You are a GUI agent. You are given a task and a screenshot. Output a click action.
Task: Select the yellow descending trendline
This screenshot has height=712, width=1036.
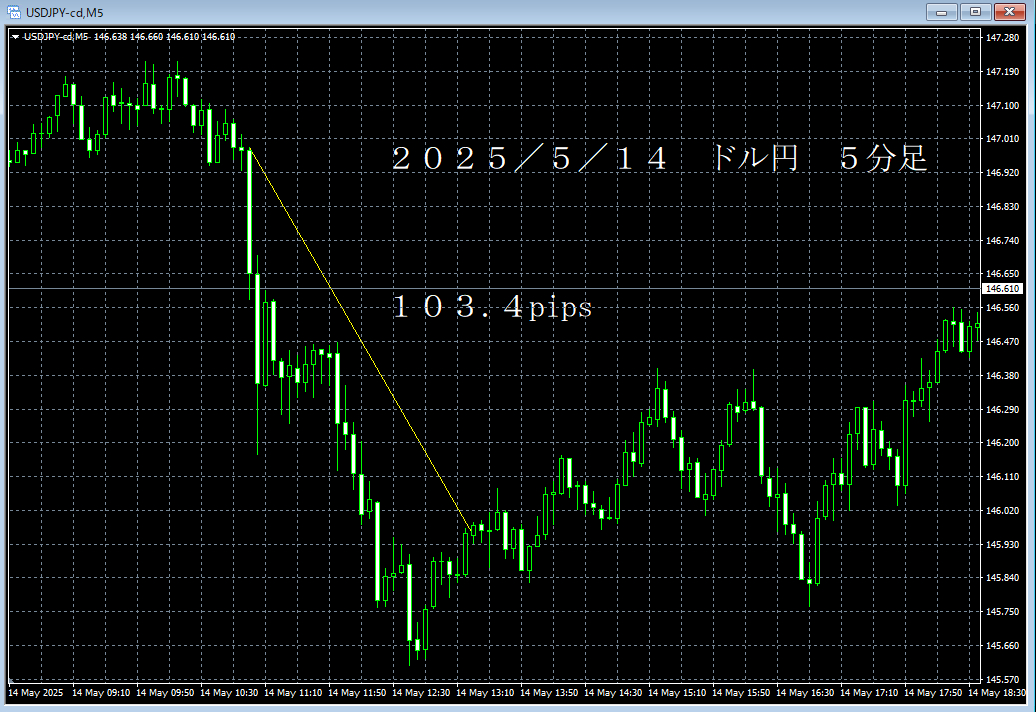[360, 340]
